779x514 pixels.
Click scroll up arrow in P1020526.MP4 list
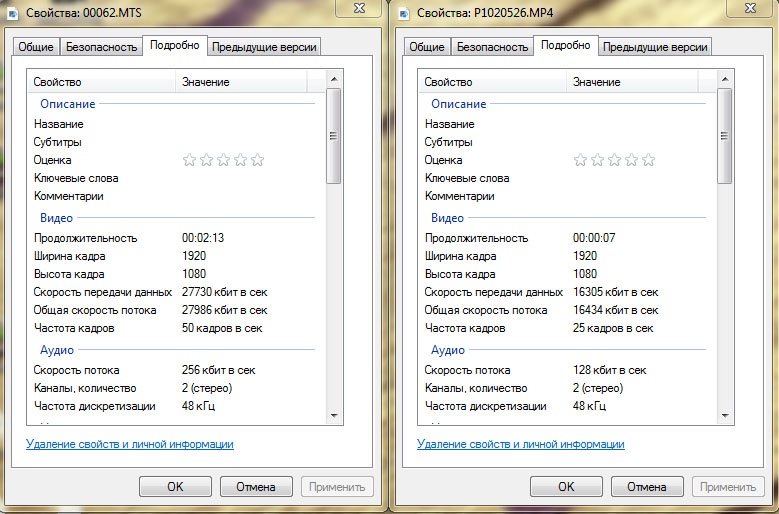tap(725, 79)
